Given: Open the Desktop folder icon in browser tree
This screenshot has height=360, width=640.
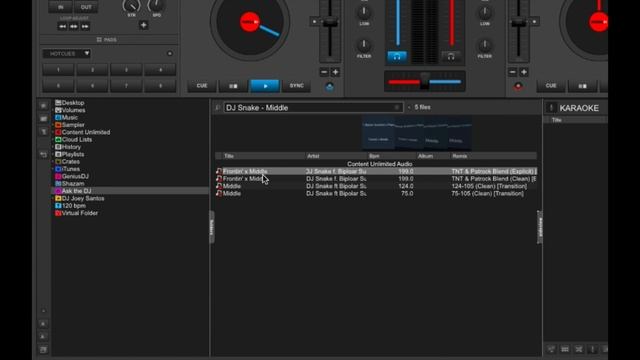Looking at the screenshot, I should coord(58,103).
